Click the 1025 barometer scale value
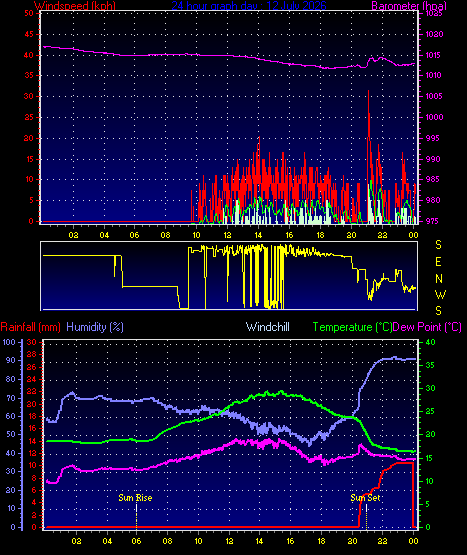This screenshot has width=467, height=555. [434, 13]
